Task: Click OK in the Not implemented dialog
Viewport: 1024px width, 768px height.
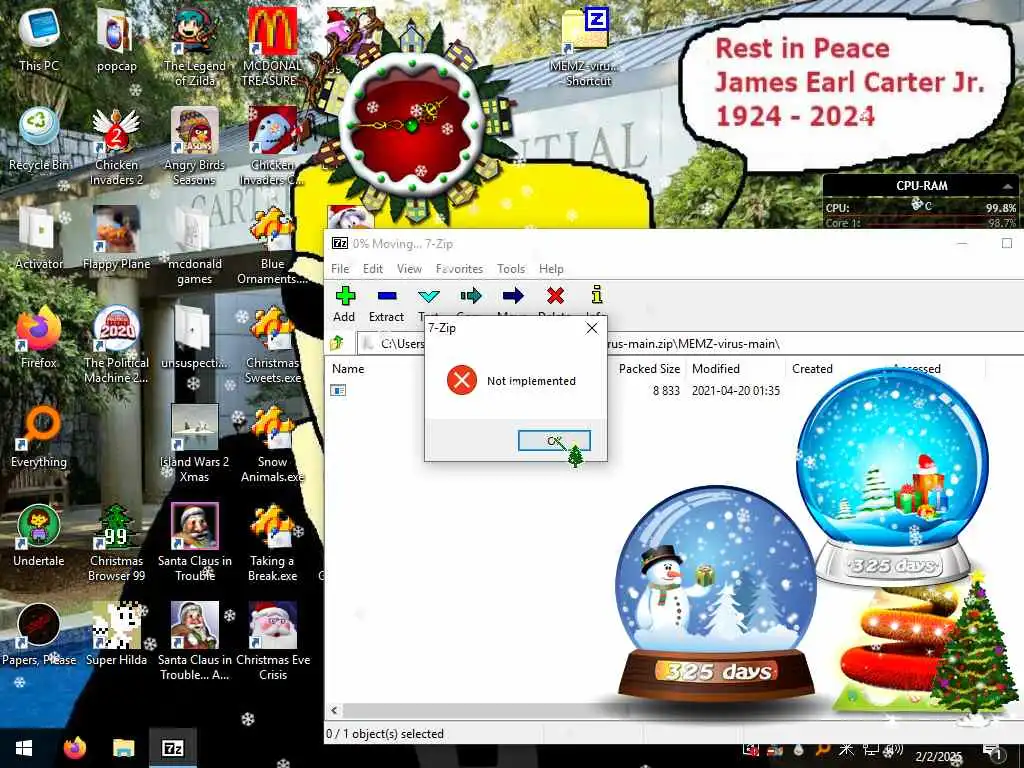Action: click(554, 441)
